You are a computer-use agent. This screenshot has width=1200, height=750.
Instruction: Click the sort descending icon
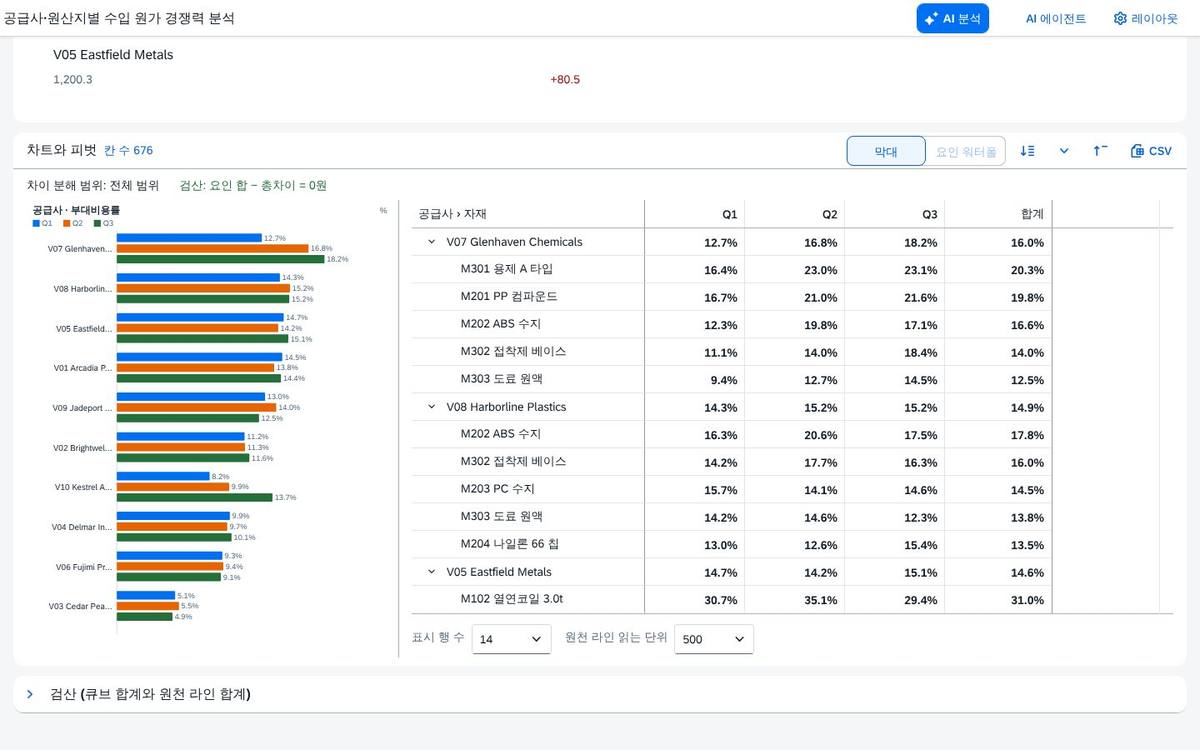pyautogui.click(x=1027, y=151)
